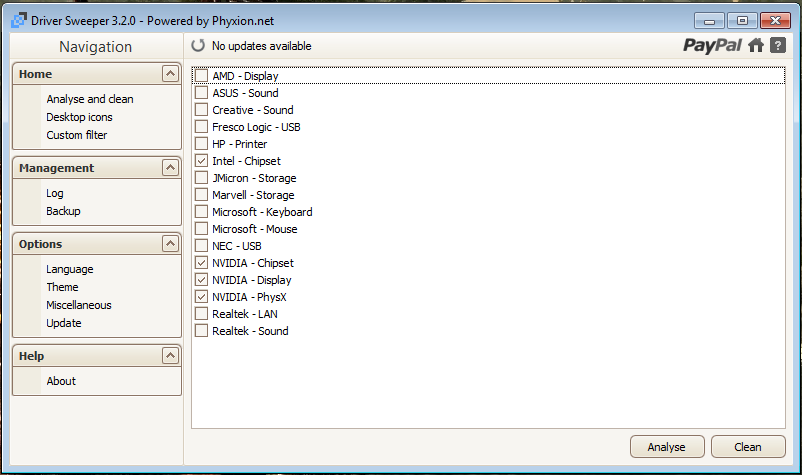Enable the Realtek - Sound checkbox
The width and height of the screenshot is (802, 475).
tap(202, 331)
